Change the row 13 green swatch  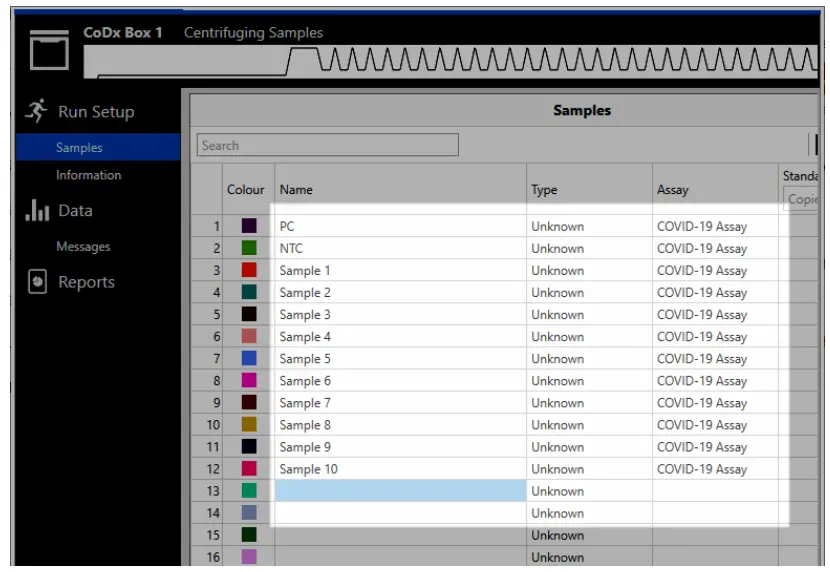[249, 491]
